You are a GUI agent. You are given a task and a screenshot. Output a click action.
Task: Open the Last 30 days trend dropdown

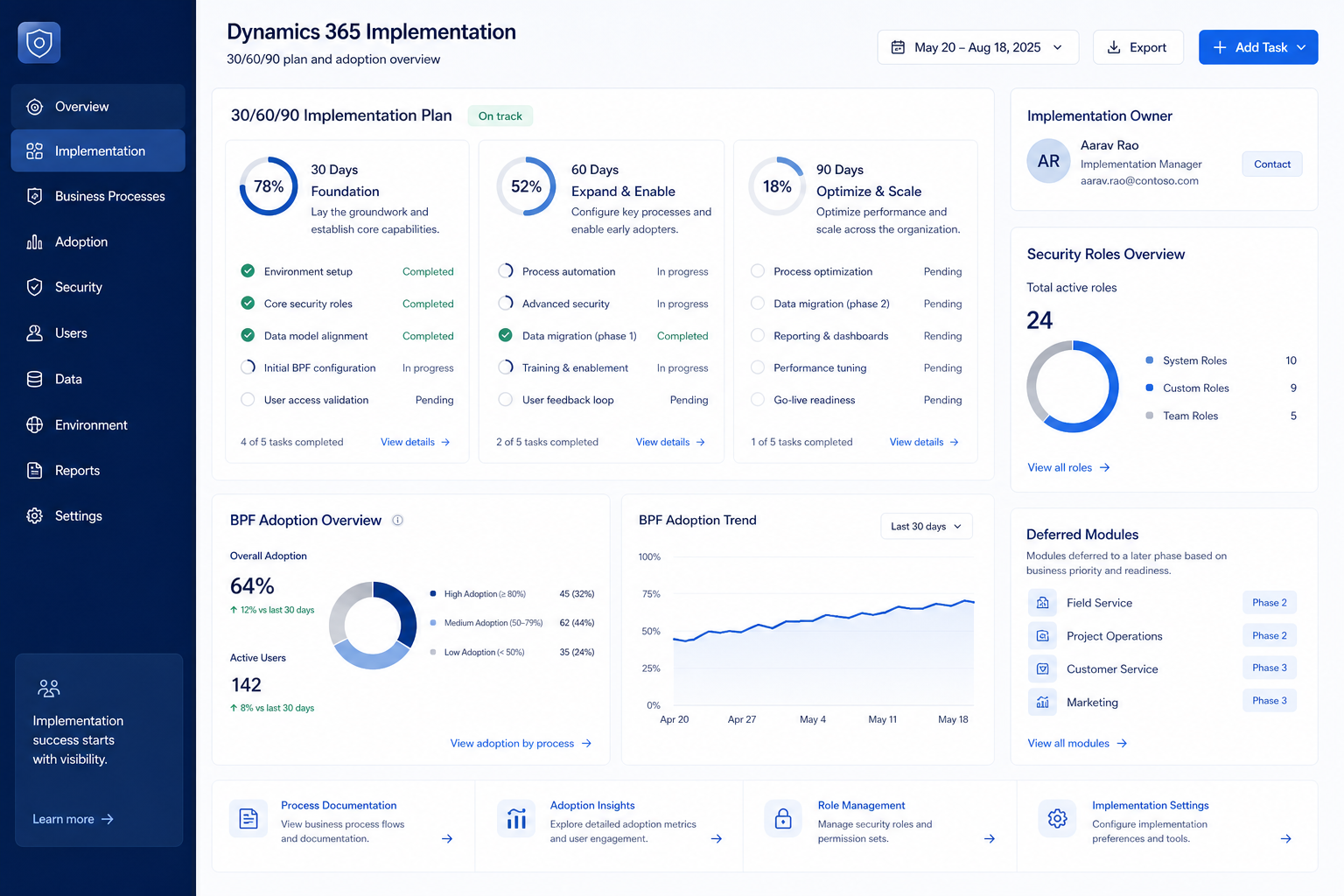(x=926, y=527)
